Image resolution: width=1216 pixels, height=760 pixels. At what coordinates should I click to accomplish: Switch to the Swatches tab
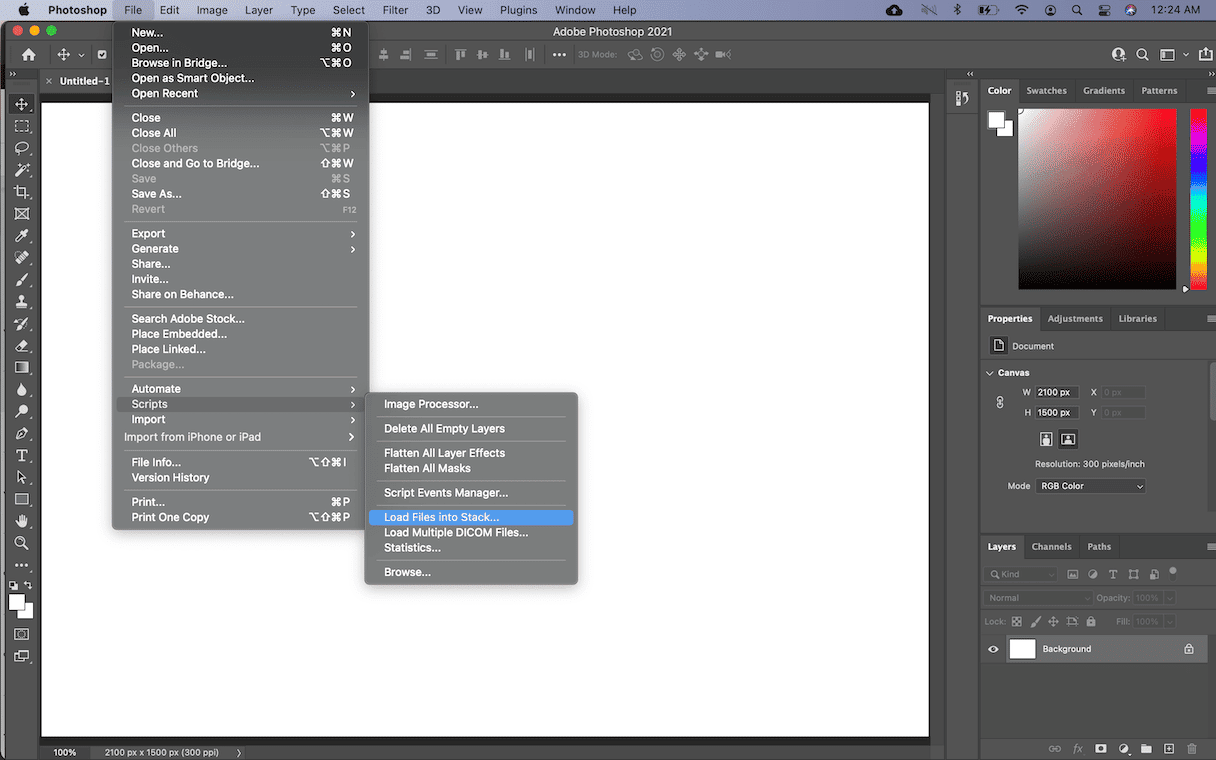pyautogui.click(x=1046, y=91)
